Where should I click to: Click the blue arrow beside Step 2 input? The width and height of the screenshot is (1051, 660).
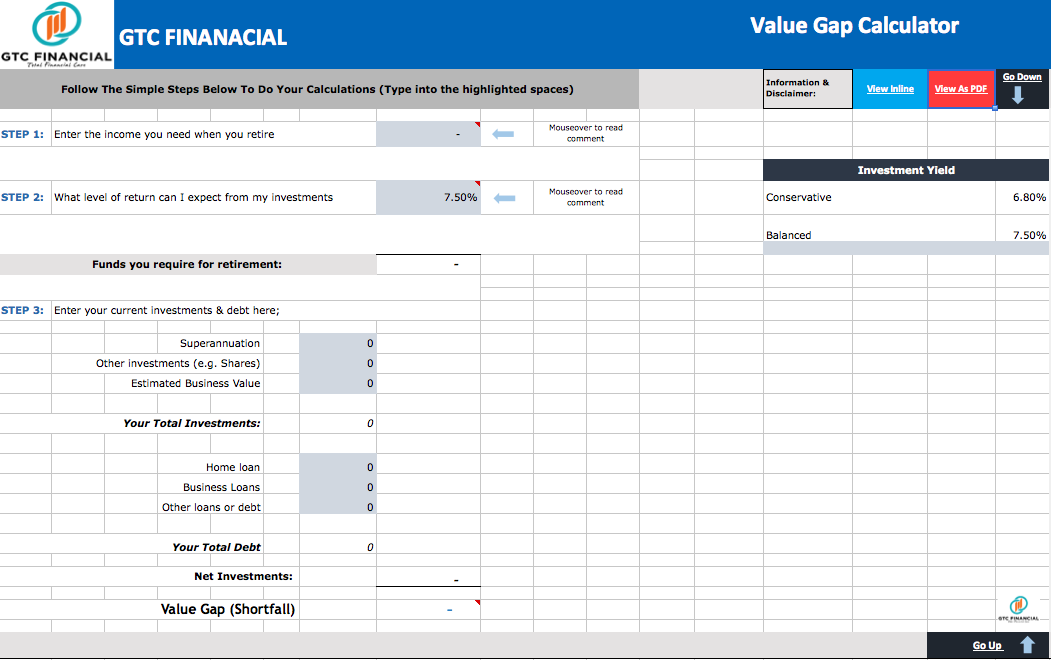(504, 198)
